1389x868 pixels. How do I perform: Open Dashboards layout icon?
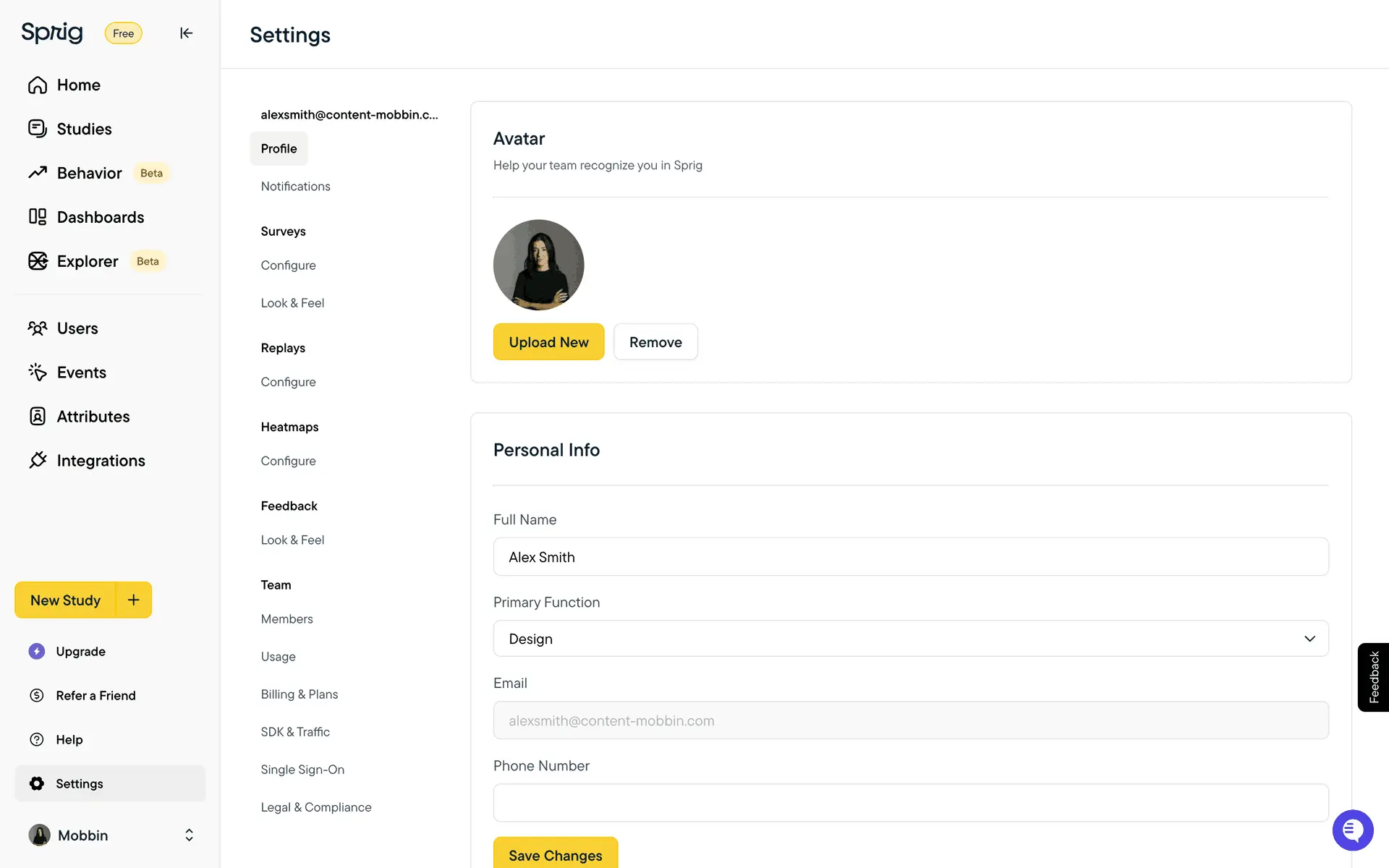tap(38, 217)
